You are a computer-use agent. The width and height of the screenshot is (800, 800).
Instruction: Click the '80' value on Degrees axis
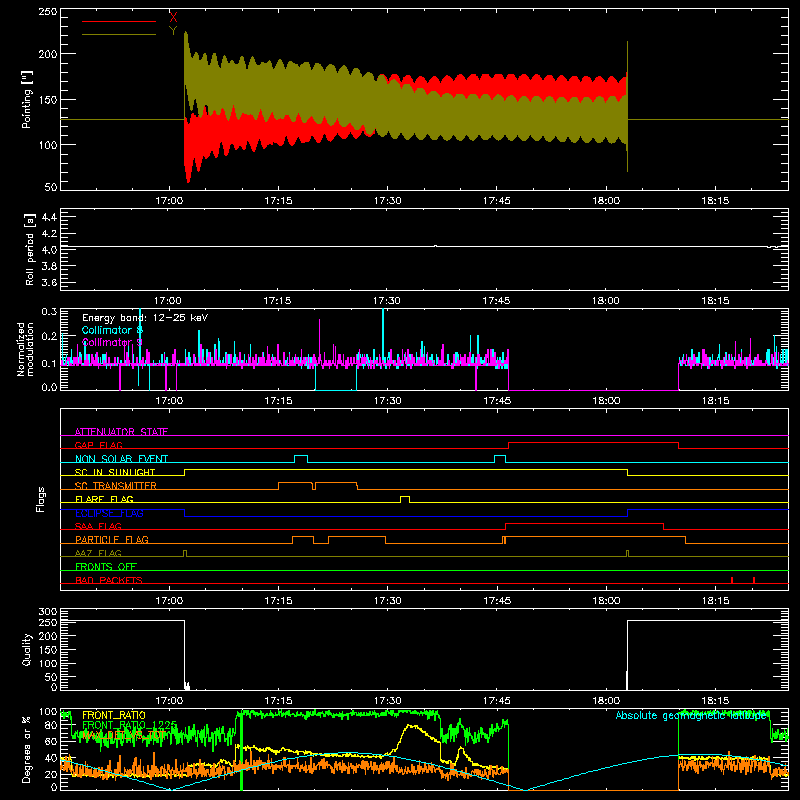[51, 725]
